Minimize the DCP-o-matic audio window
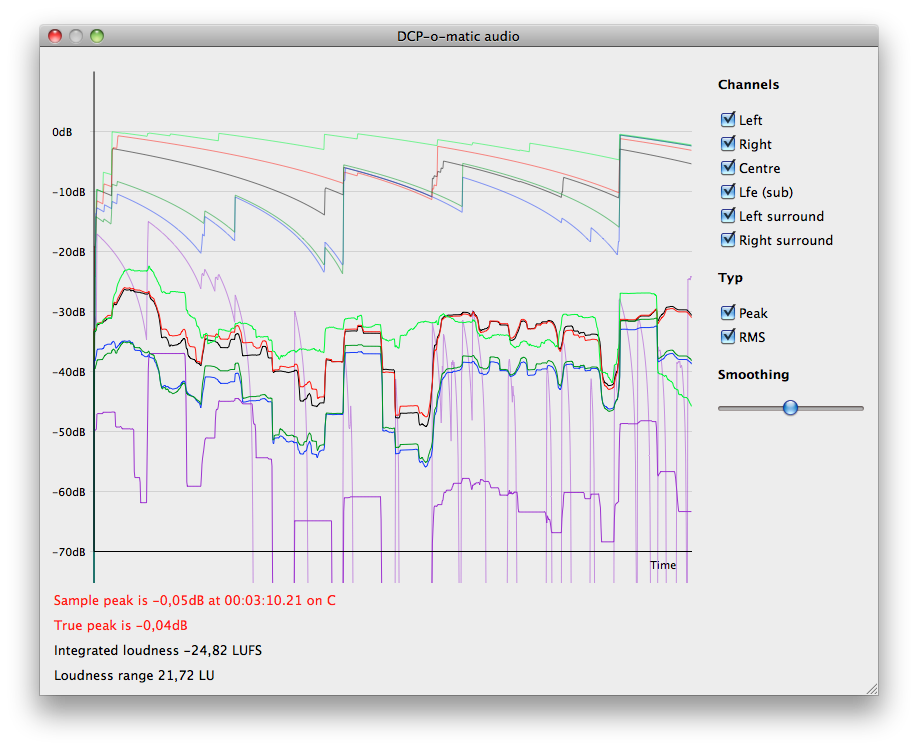This screenshot has width=918, height=750. point(76,36)
